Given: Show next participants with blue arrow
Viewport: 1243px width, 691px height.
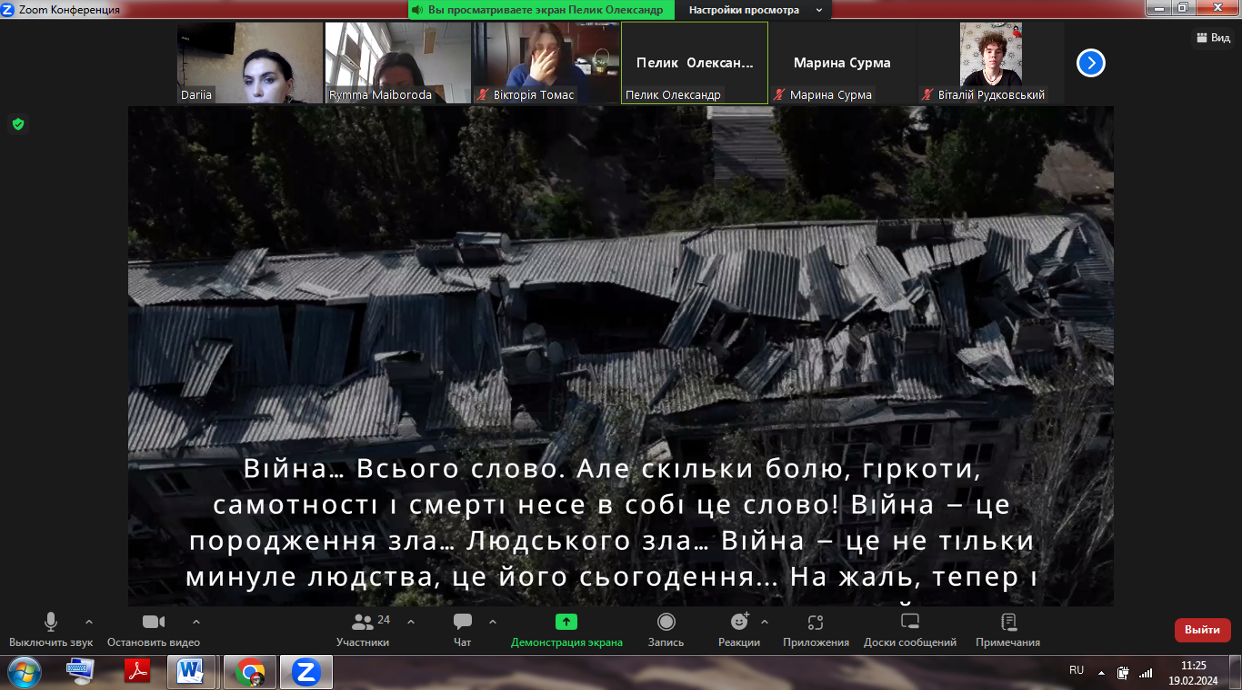Looking at the screenshot, I should pos(1090,63).
